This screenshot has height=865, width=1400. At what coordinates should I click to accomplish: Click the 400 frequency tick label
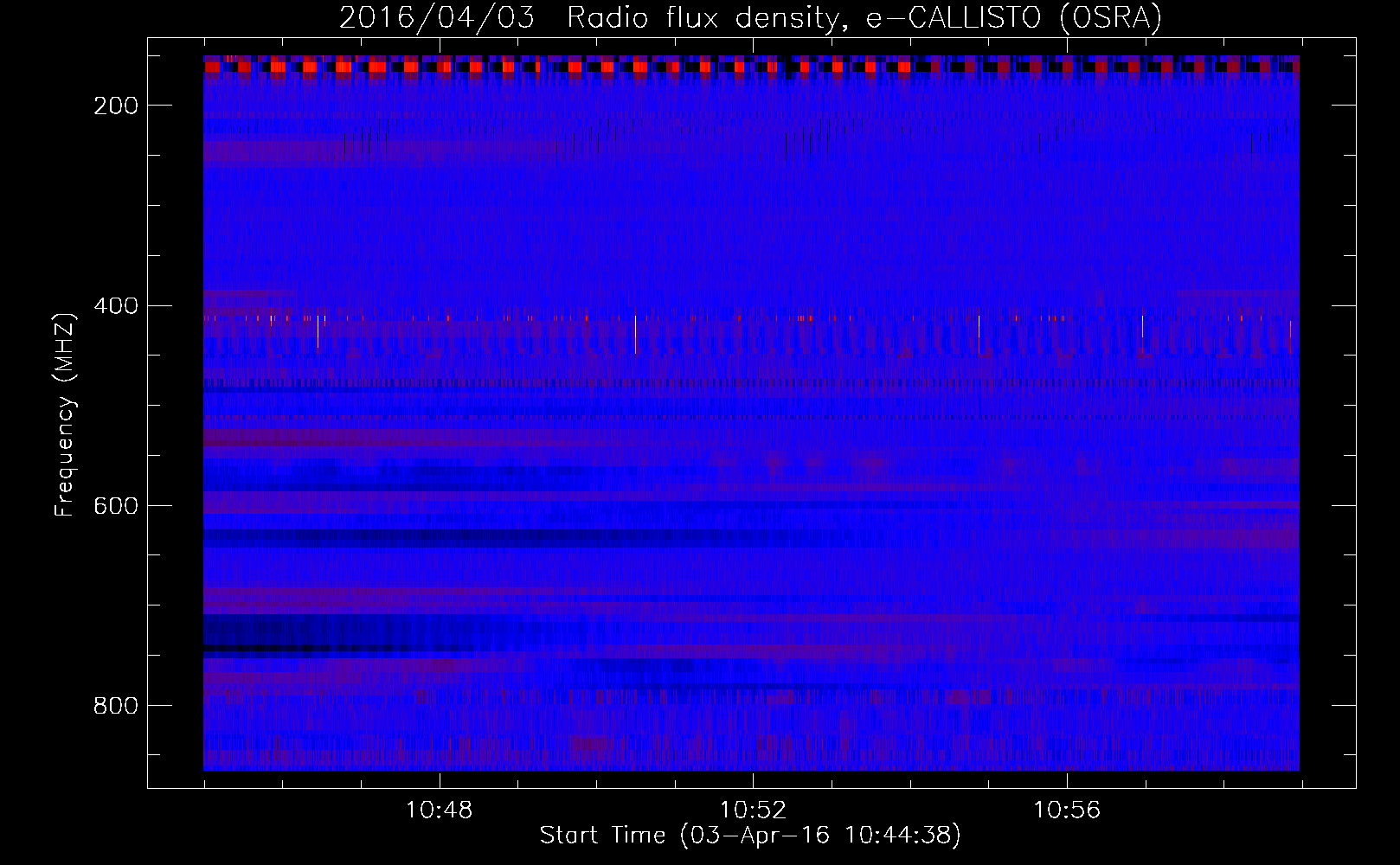(x=116, y=306)
